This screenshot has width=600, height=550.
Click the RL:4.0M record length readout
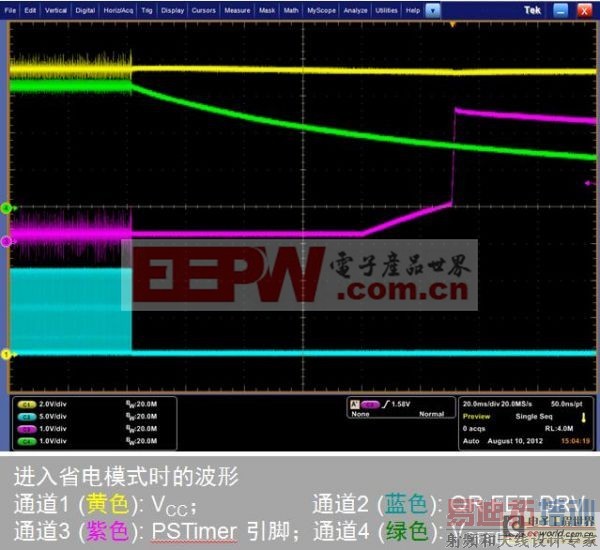[x=559, y=429]
